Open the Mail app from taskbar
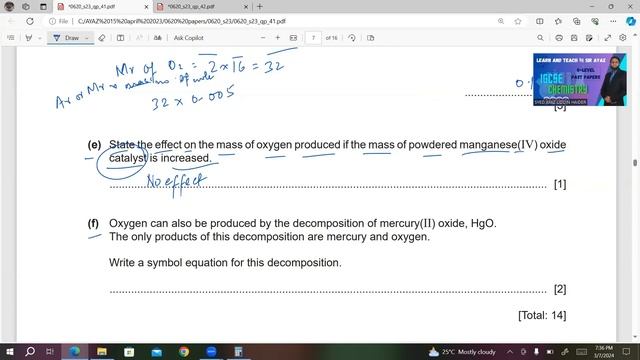Screen dimensions: 640x360 (x=156, y=351)
